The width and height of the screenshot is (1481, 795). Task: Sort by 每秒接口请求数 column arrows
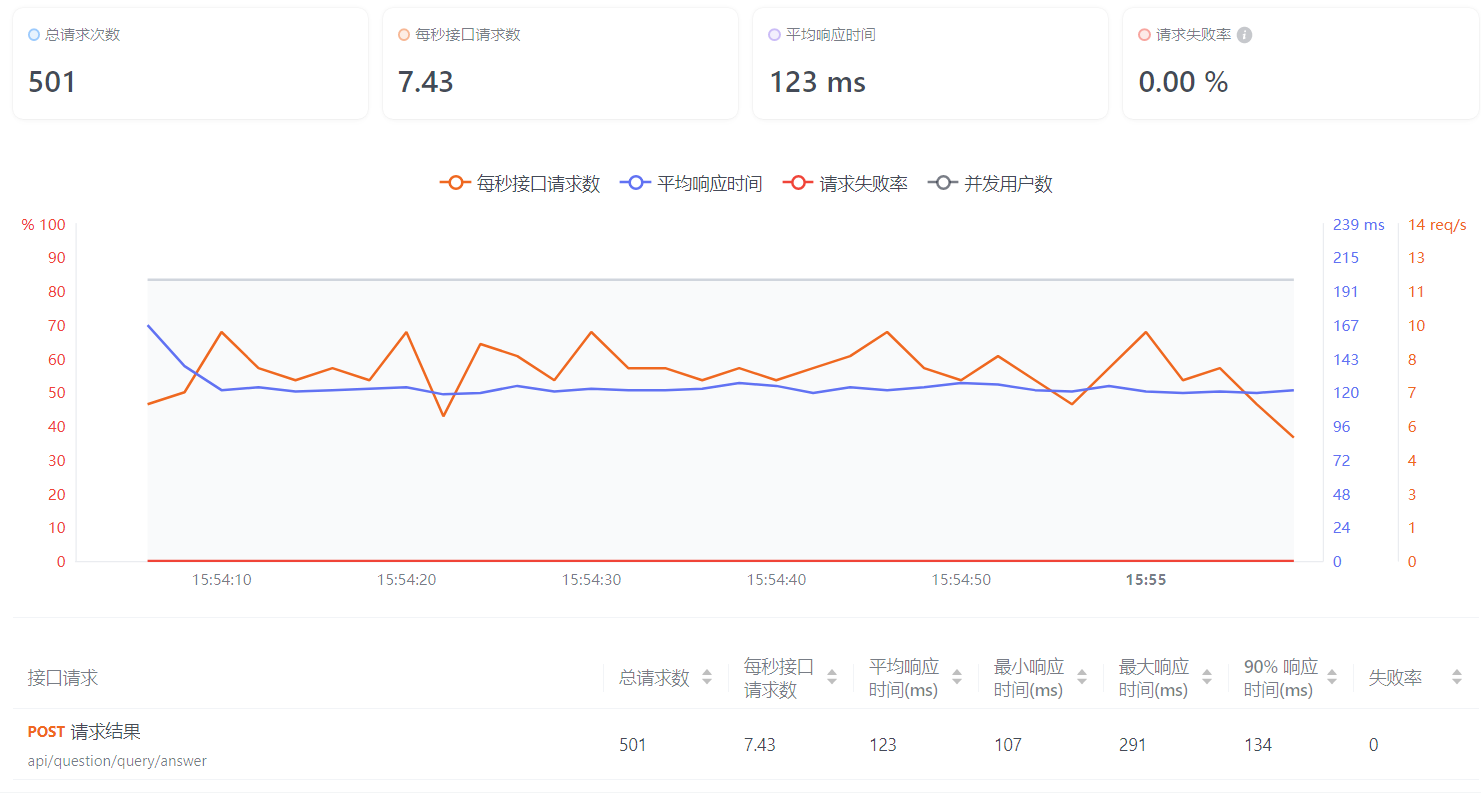[832, 678]
